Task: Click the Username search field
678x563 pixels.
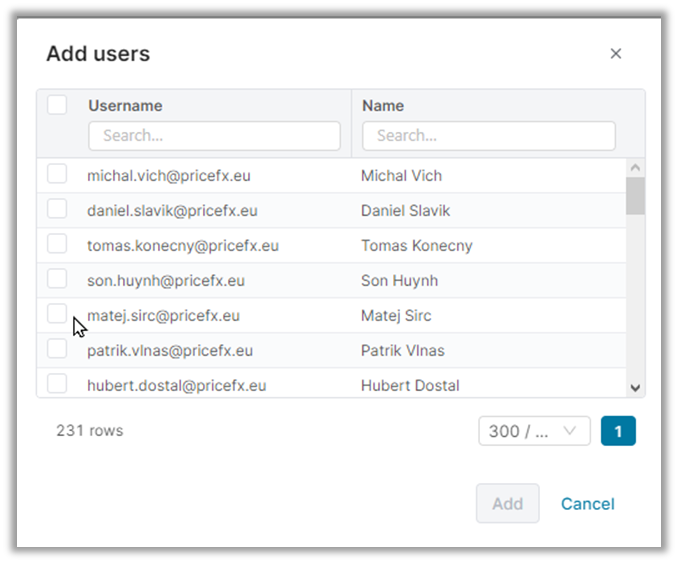Action: click(x=214, y=136)
